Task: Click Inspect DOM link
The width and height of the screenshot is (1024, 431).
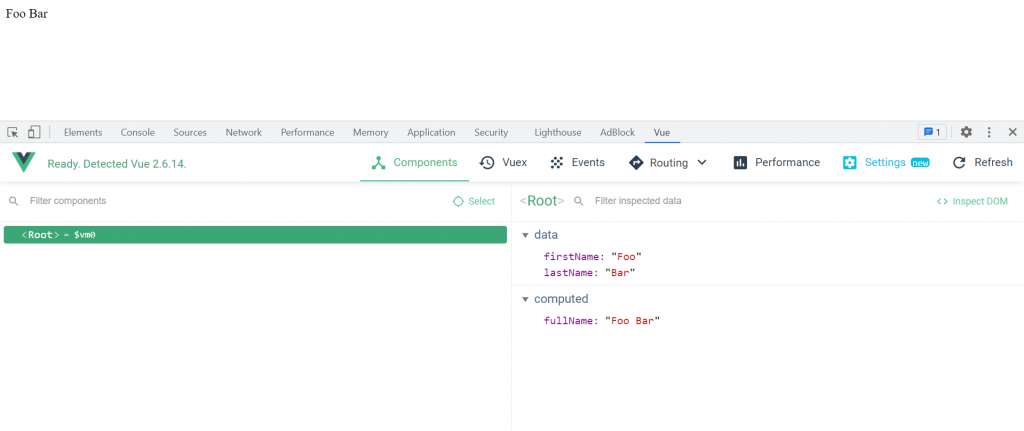Action: pyautogui.click(x=972, y=201)
